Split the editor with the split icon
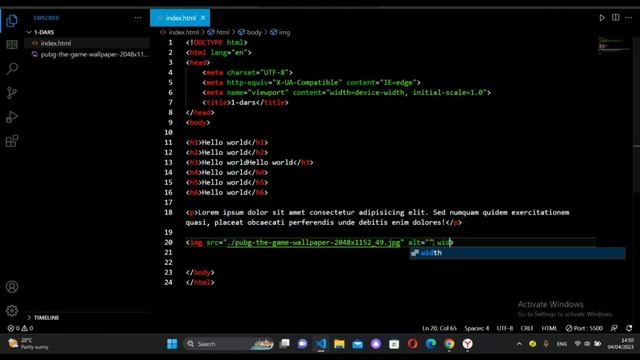This screenshot has height=360, width=640. pyautogui.click(x=616, y=18)
